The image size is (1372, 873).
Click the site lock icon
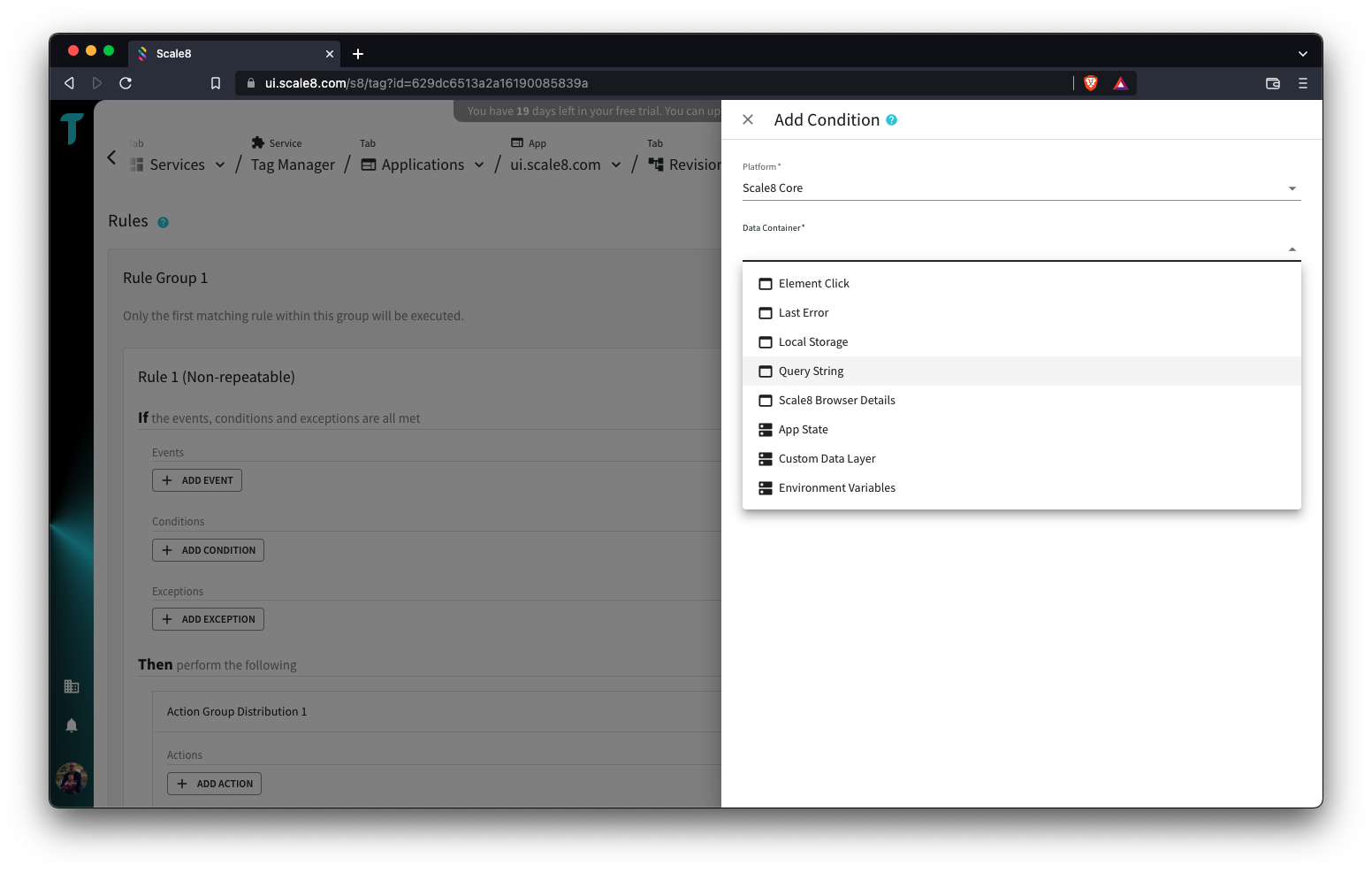pyautogui.click(x=251, y=83)
